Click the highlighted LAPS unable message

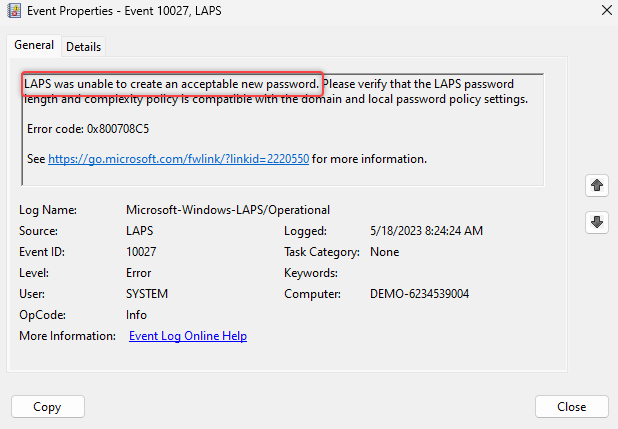point(172,83)
